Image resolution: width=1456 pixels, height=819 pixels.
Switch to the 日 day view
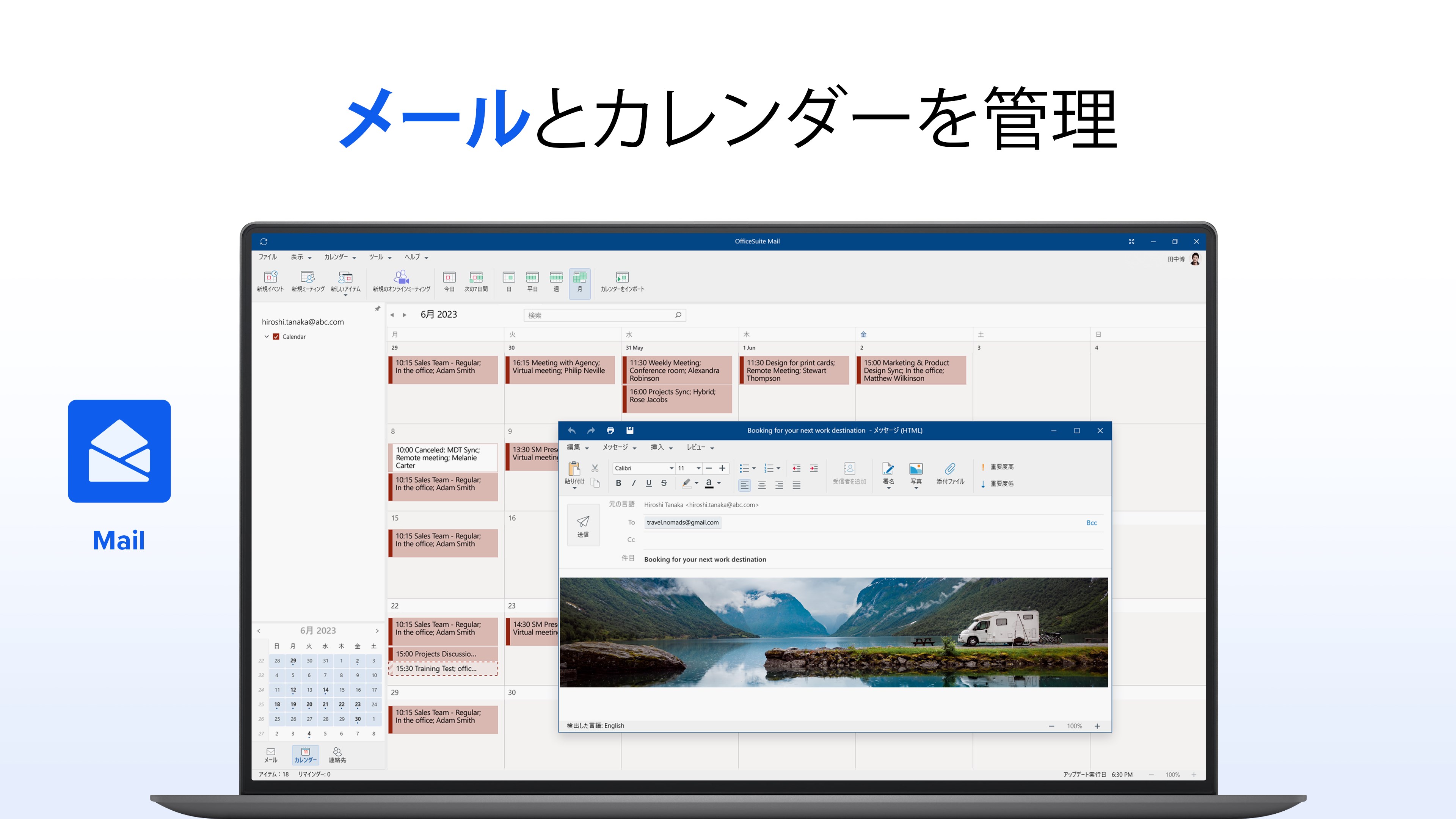(x=509, y=281)
